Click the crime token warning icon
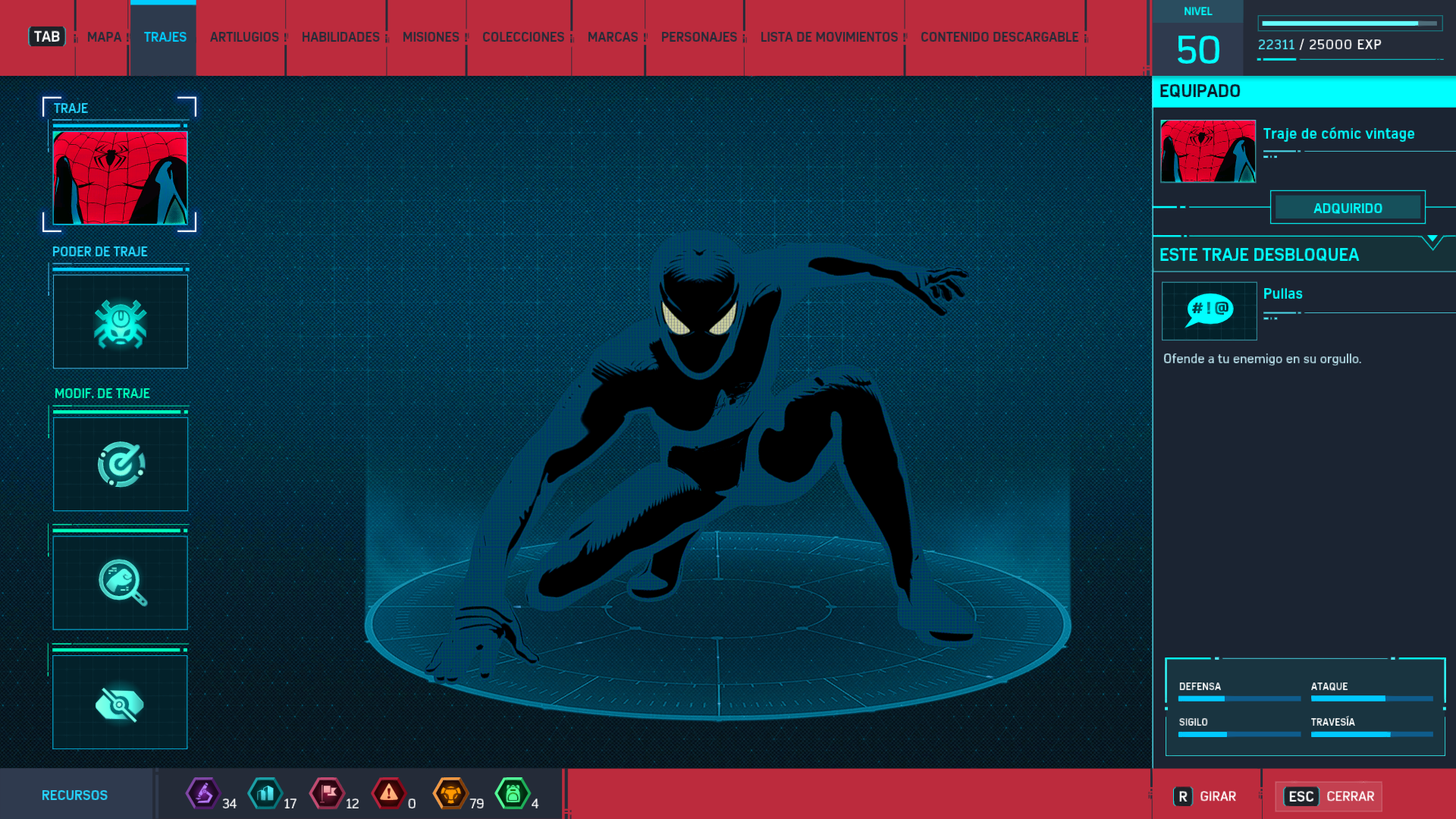This screenshot has width=1456, height=819. [x=389, y=794]
